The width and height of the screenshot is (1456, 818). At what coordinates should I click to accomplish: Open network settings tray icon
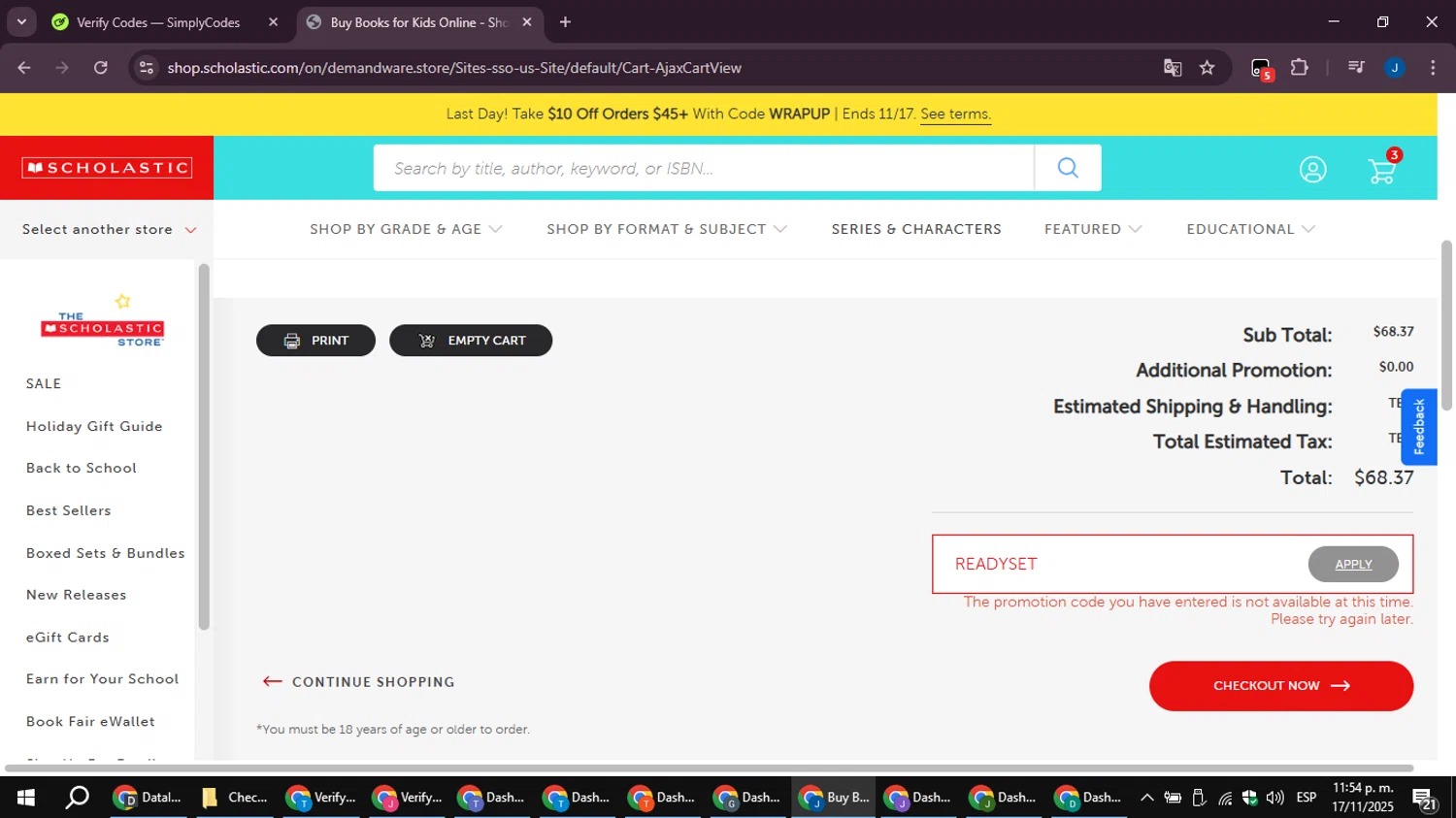point(1225,798)
